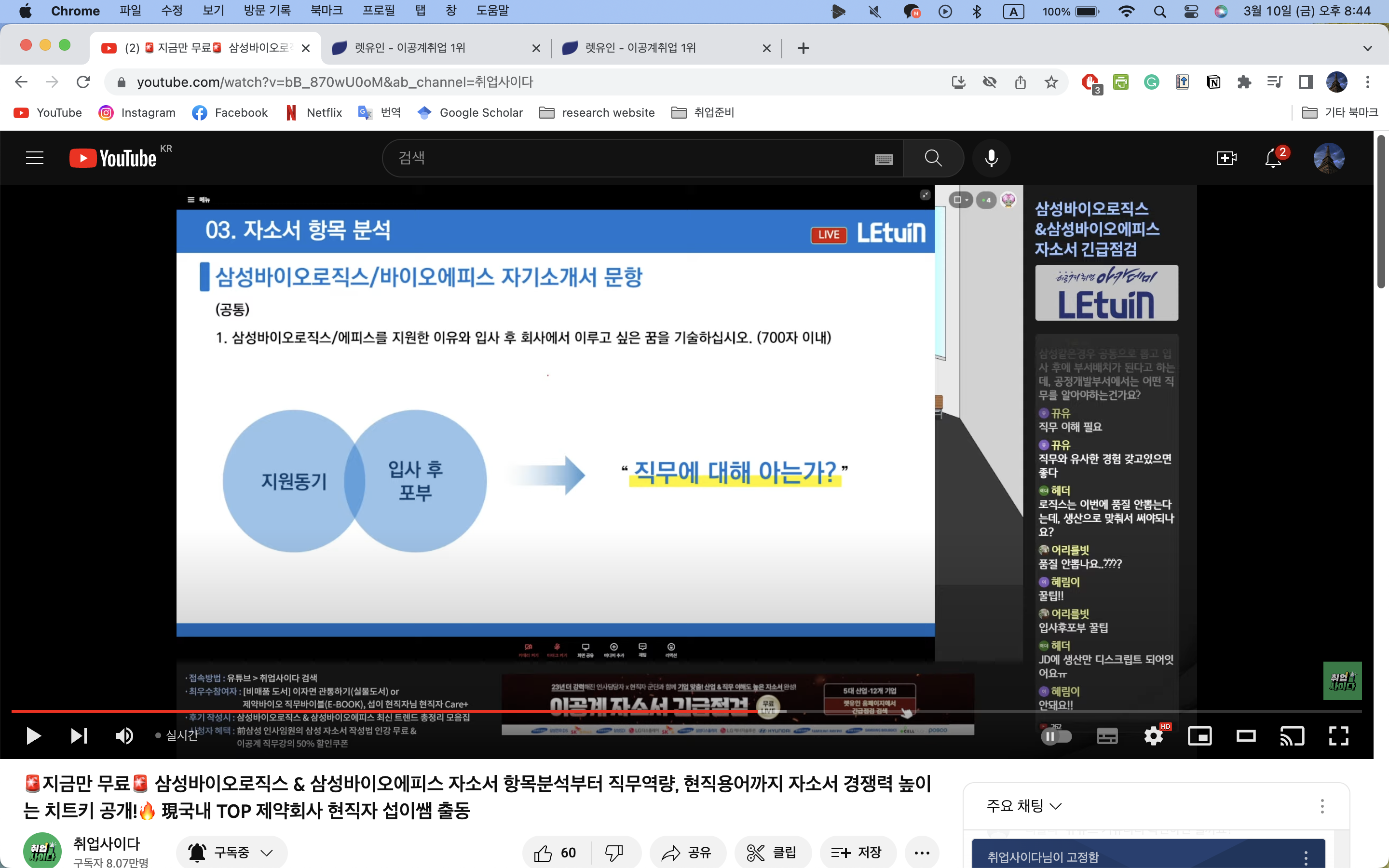Seek on the red video progress bar

click(686, 711)
